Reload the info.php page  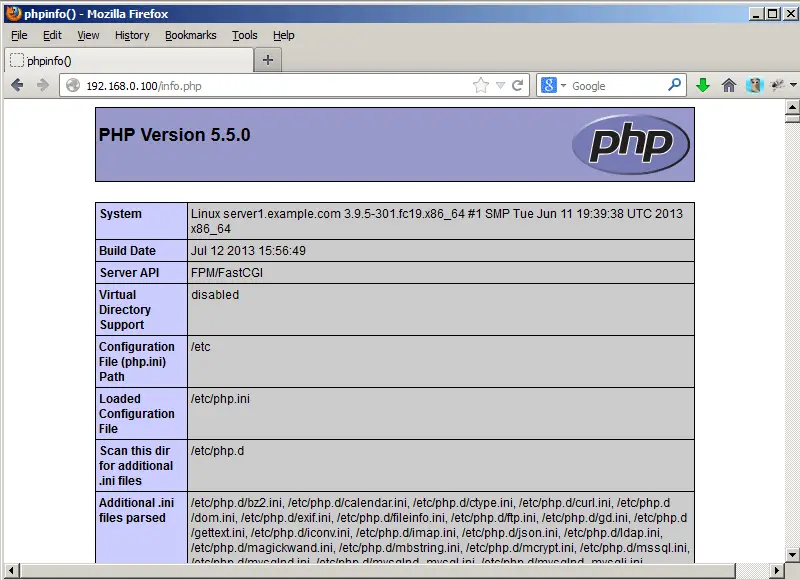[x=517, y=85]
